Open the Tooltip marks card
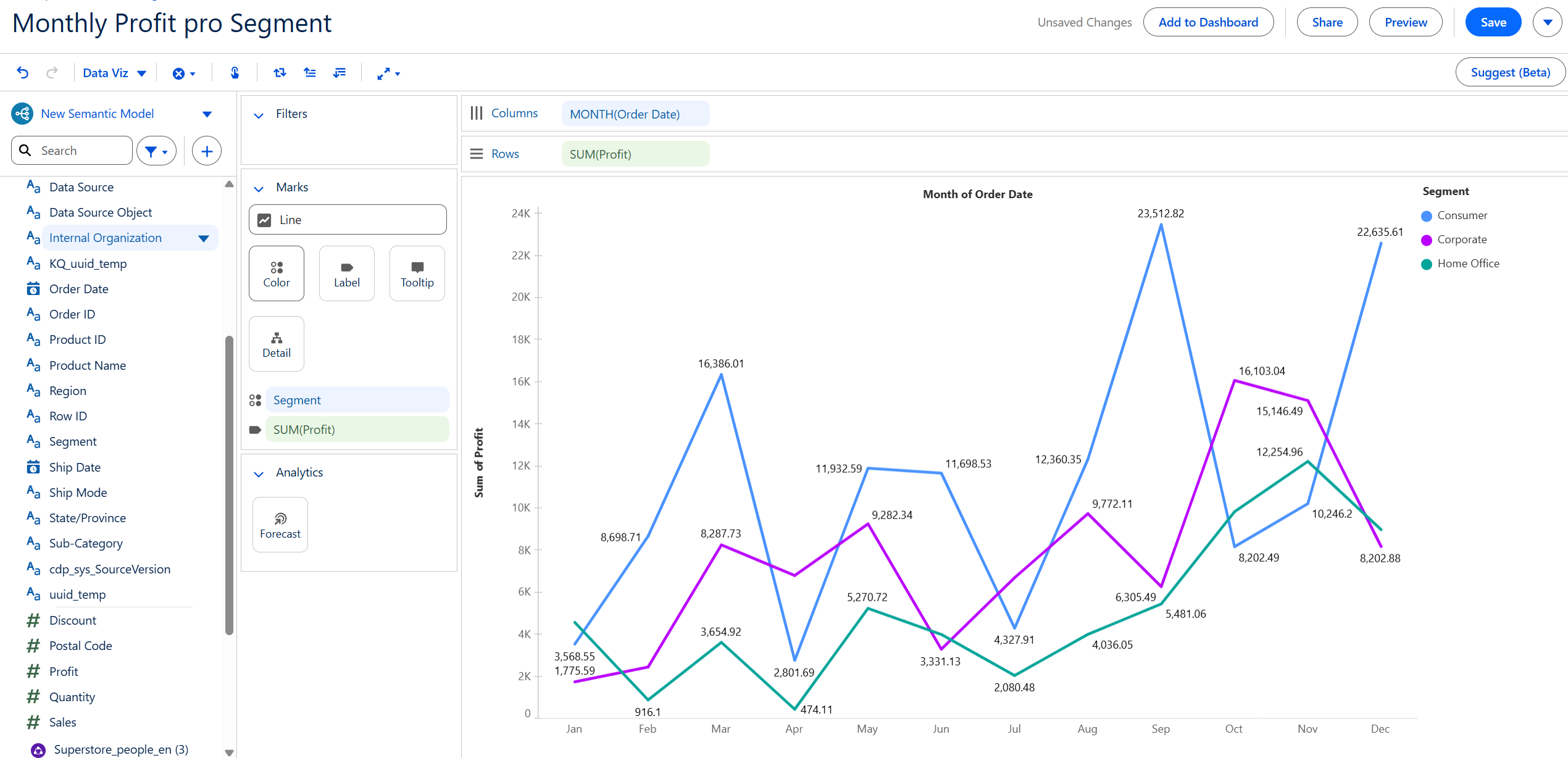1568x758 pixels. pos(417,273)
